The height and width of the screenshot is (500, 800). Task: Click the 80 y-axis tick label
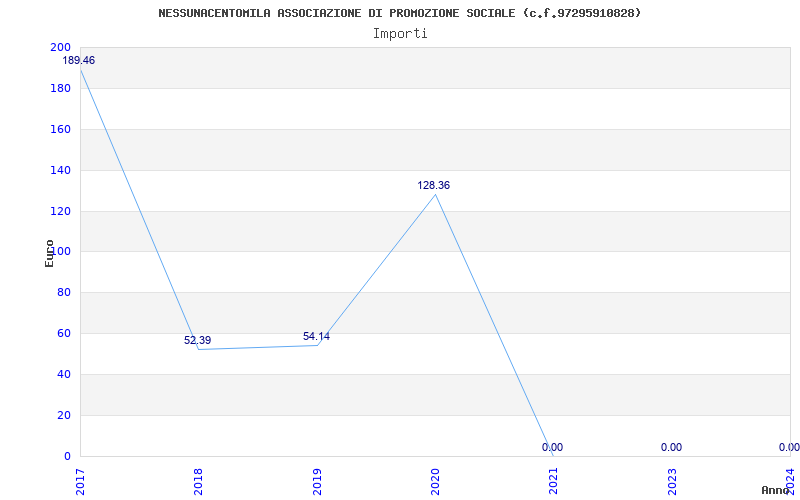(x=64, y=292)
